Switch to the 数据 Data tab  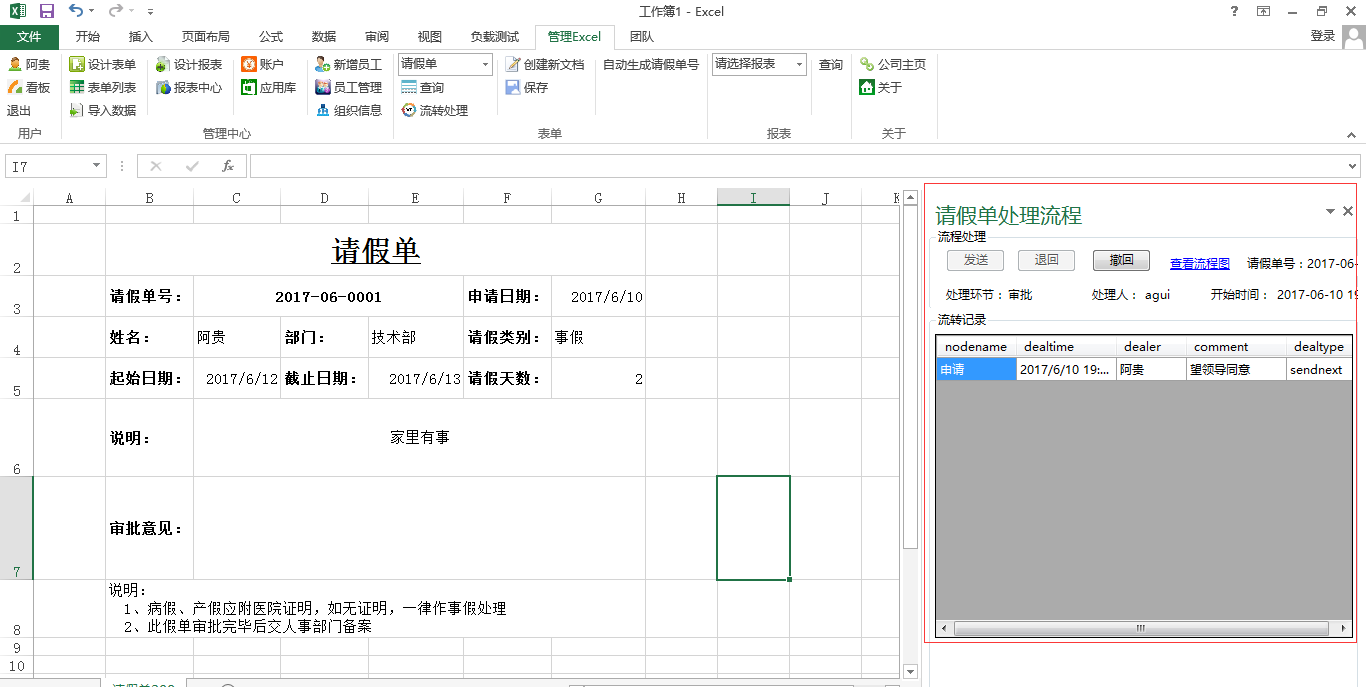pyautogui.click(x=324, y=37)
